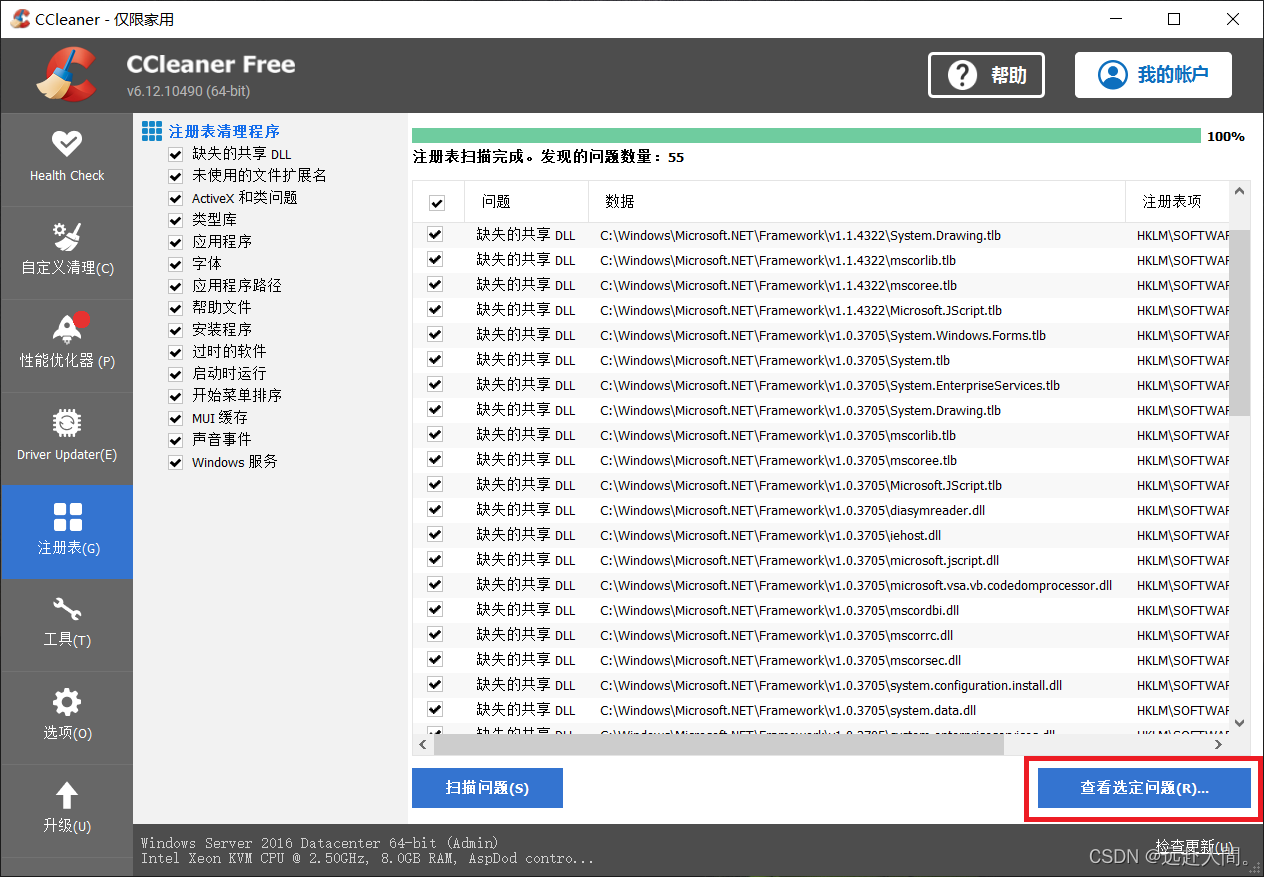Image resolution: width=1264 pixels, height=877 pixels.
Task: Uncheck the diasymreader.dll row checkbox
Action: pos(435,510)
